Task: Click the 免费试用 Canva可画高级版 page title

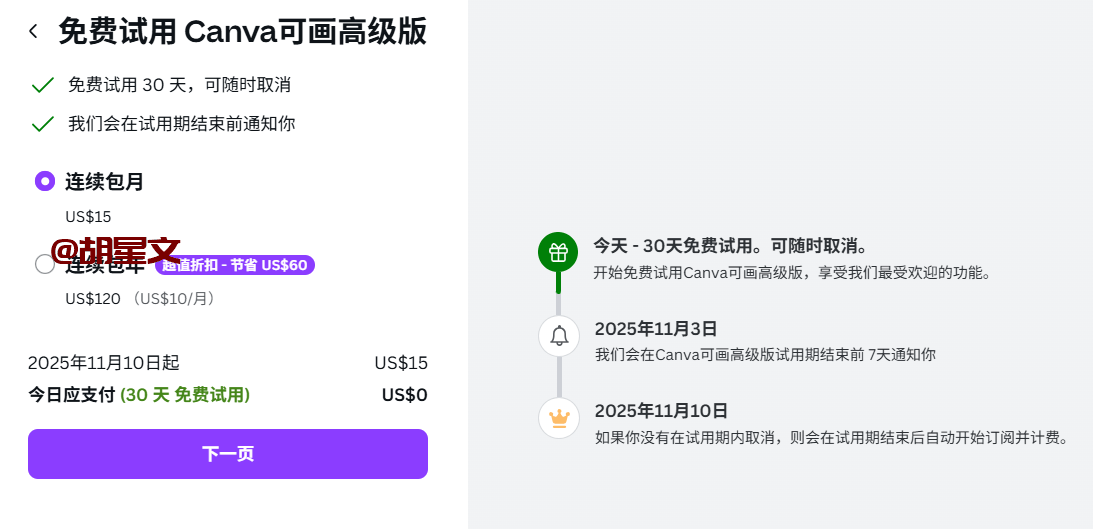Action: point(243,31)
